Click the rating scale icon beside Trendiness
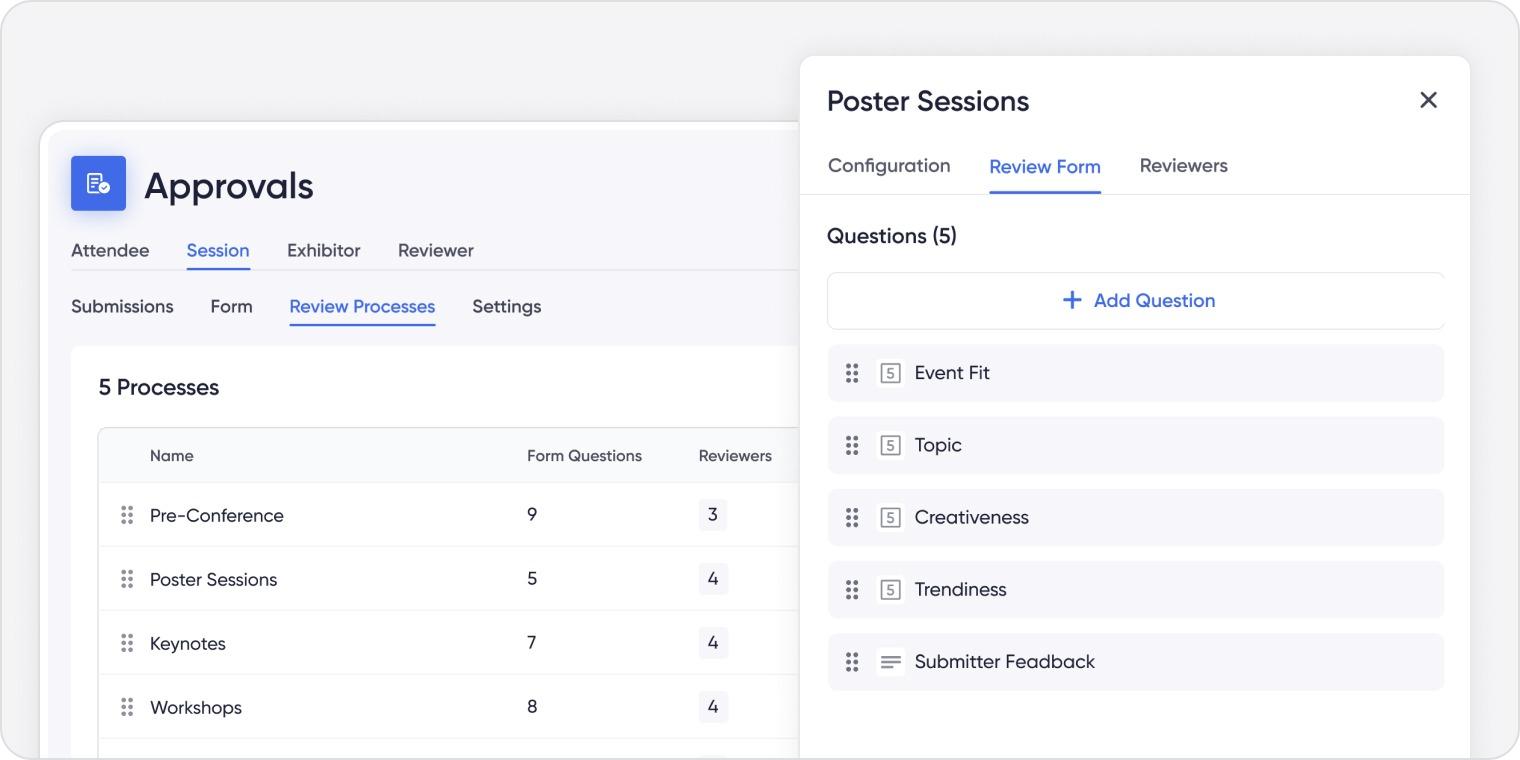 pyautogui.click(x=890, y=589)
